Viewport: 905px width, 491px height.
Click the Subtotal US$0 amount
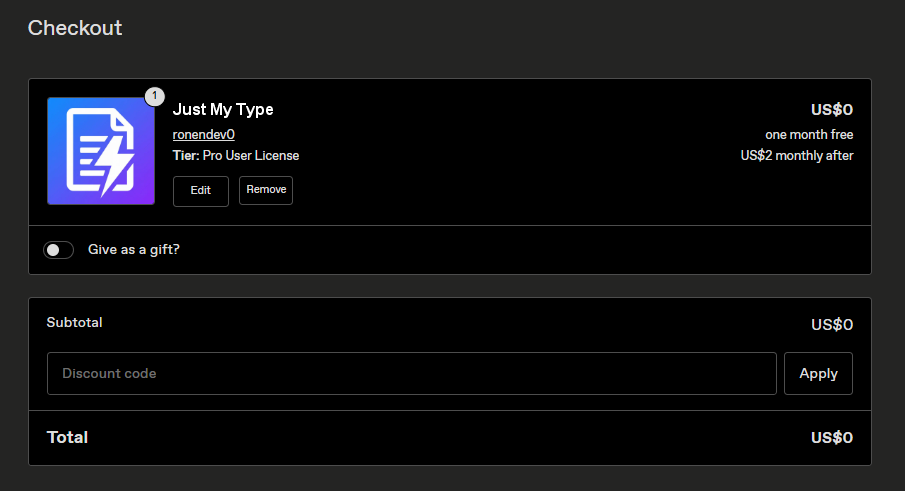832,324
